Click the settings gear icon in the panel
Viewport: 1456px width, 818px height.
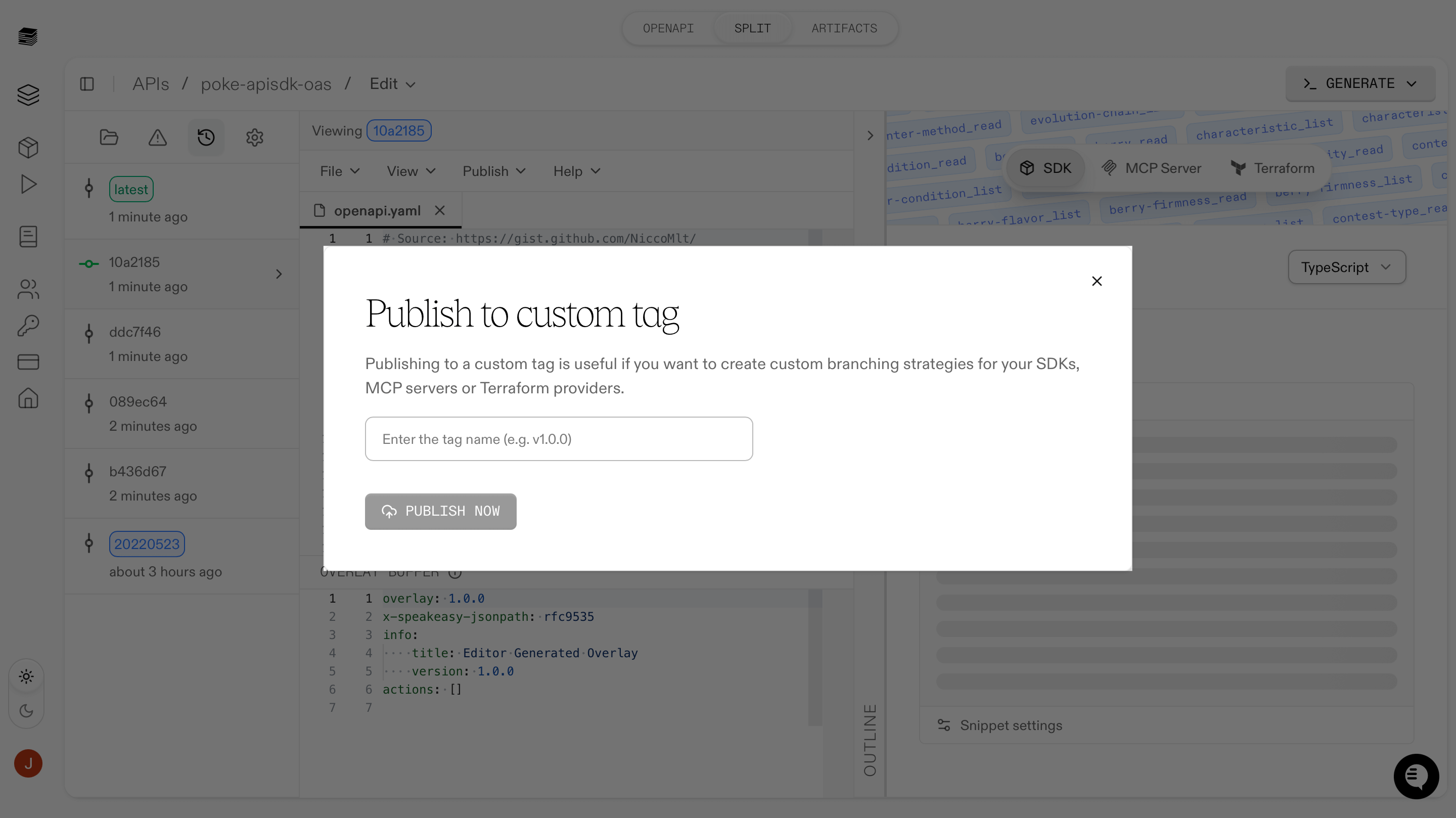[x=254, y=138]
